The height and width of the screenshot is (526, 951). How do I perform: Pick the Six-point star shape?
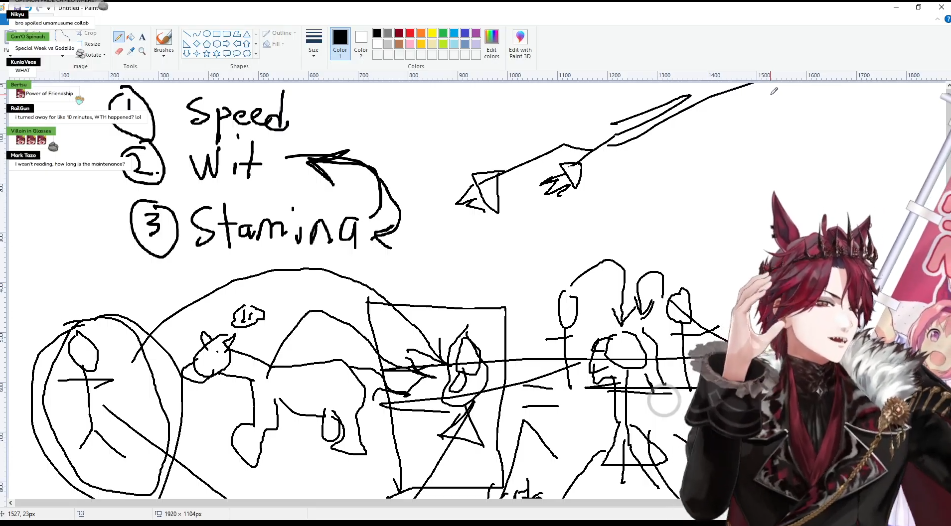217,53
